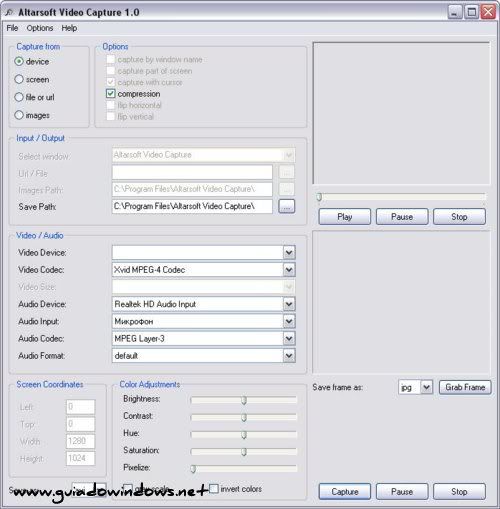Click the Brightness slider
The height and width of the screenshot is (509, 500).
coord(244,400)
